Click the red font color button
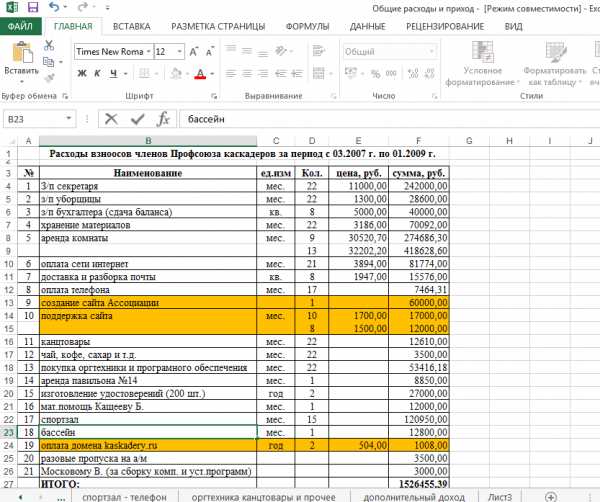600x502 pixels. click(x=200, y=73)
